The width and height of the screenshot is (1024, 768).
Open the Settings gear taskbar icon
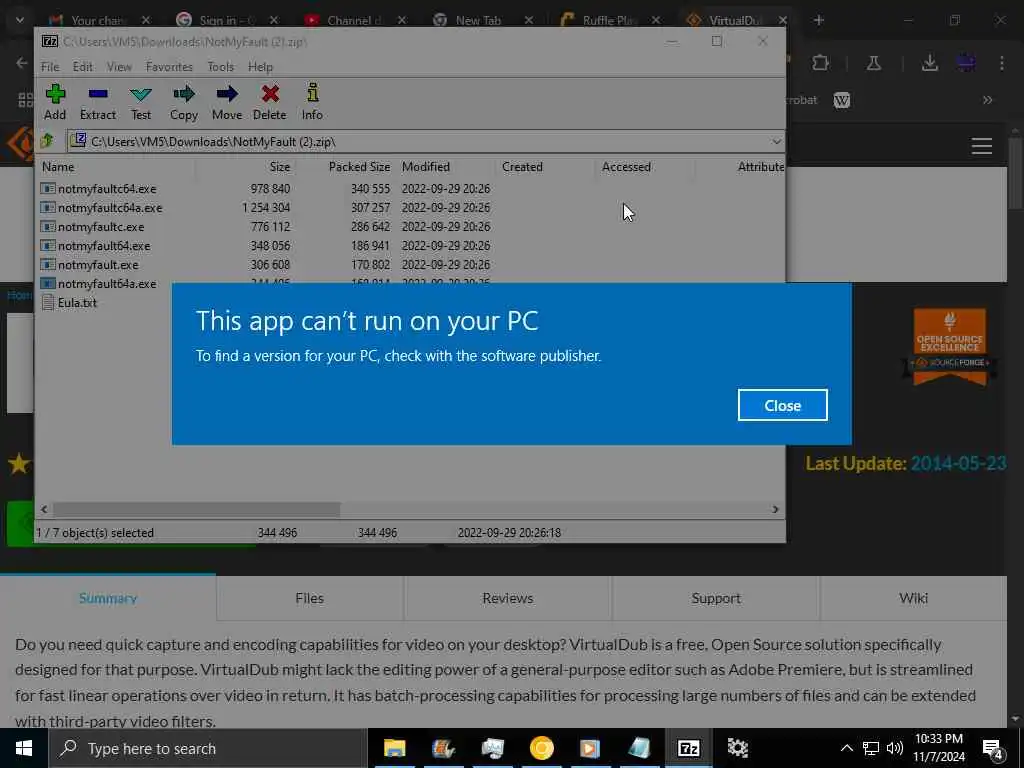point(737,748)
